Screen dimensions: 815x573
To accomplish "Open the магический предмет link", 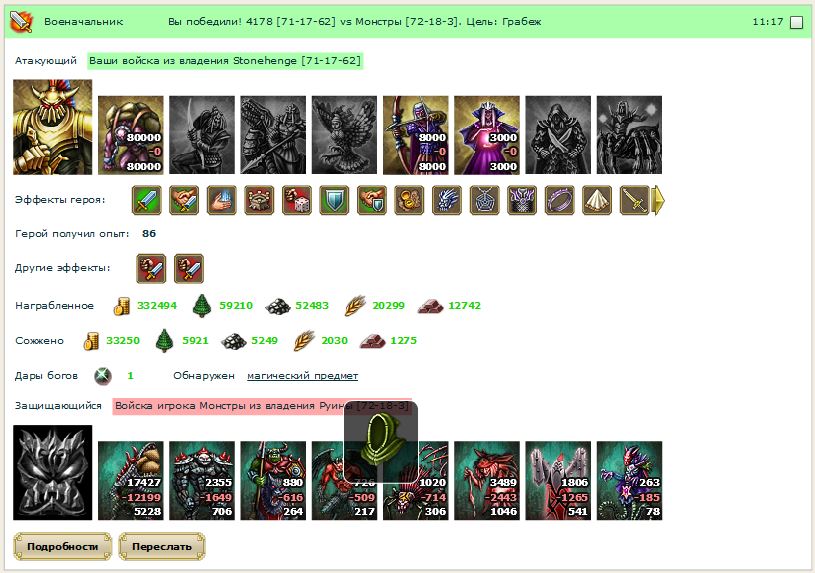I will pyautogui.click(x=303, y=375).
